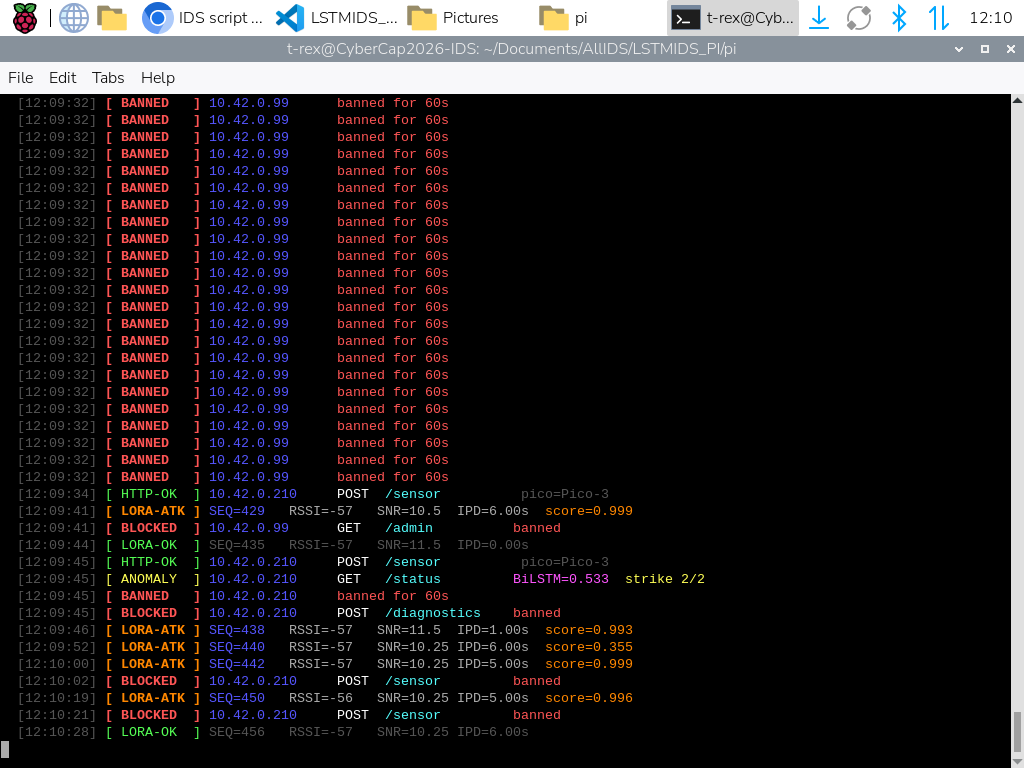Screen dimensions: 1024x768
Task: Click 'score=0.355' value
Action: click(588, 647)
